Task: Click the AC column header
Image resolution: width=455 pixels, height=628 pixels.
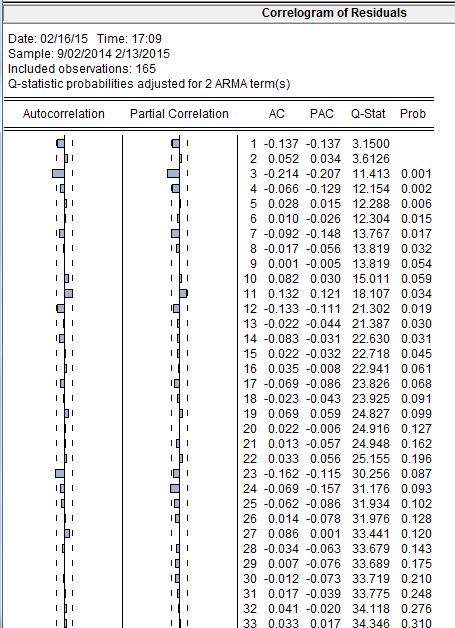Action: click(277, 114)
